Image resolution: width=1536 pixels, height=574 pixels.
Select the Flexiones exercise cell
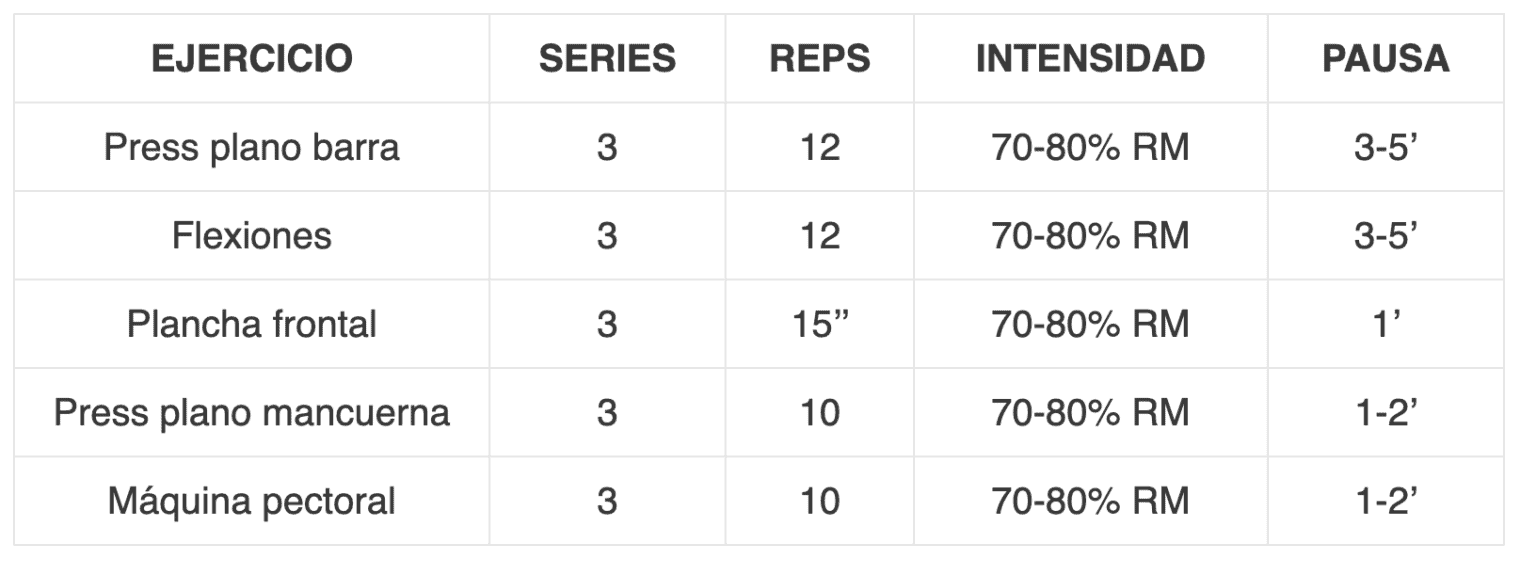252,236
